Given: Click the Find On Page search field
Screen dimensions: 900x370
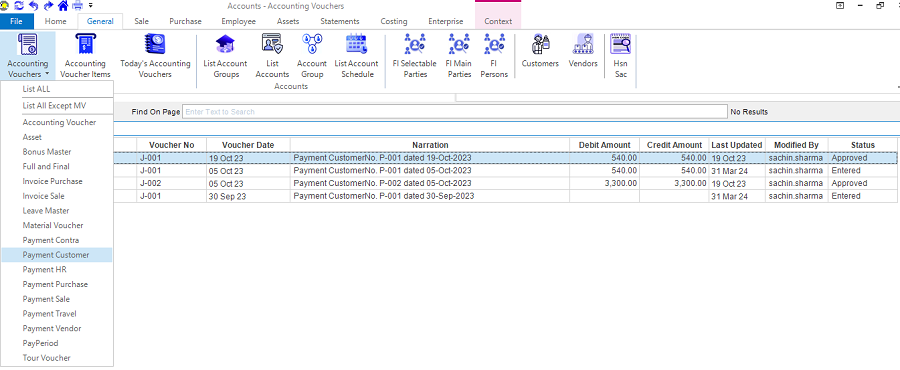Looking at the screenshot, I should click(455, 112).
